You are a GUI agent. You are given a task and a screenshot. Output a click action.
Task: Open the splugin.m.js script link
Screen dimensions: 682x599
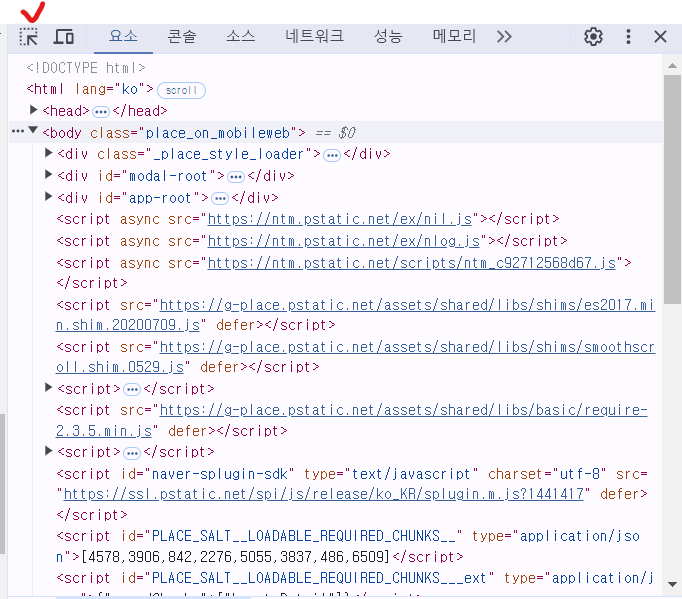[324, 494]
